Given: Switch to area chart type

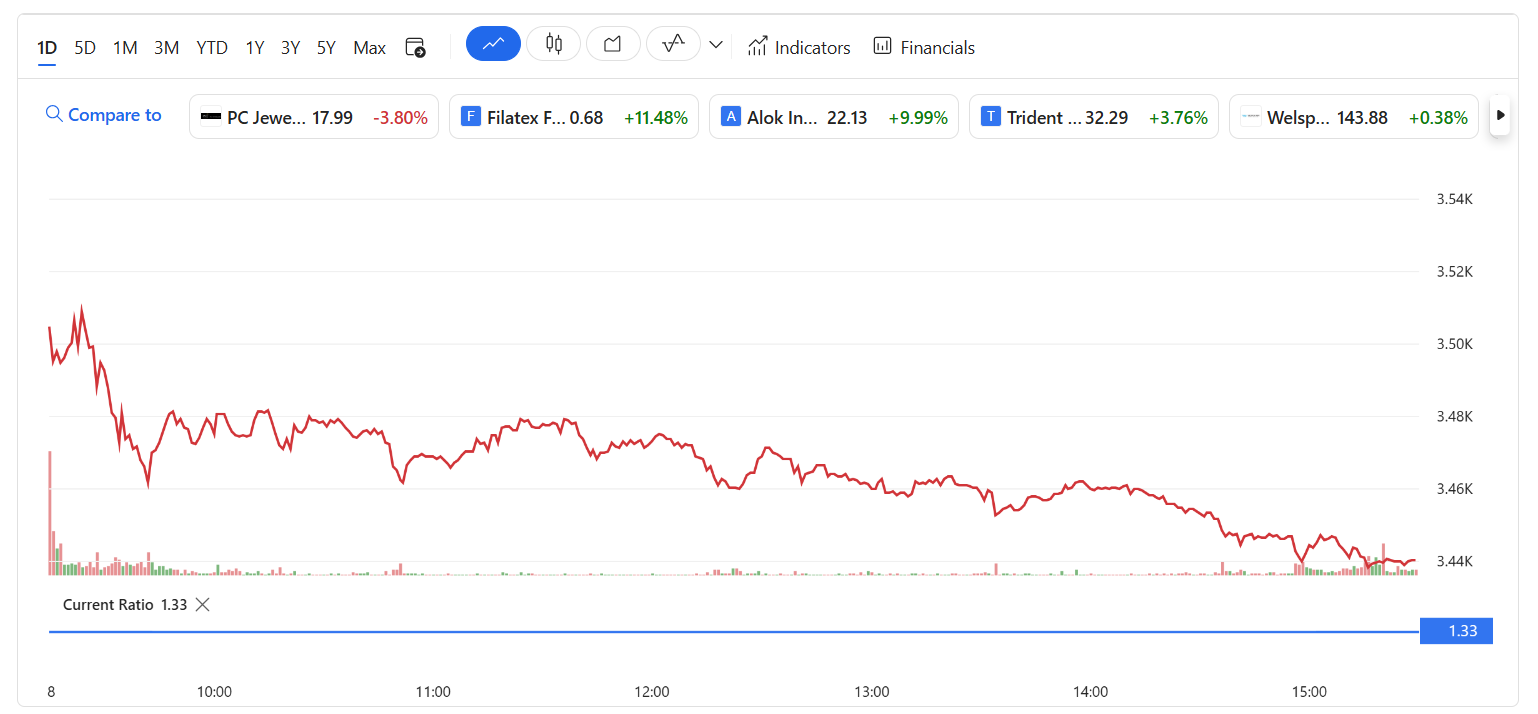Looking at the screenshot, I should point(613,44).
